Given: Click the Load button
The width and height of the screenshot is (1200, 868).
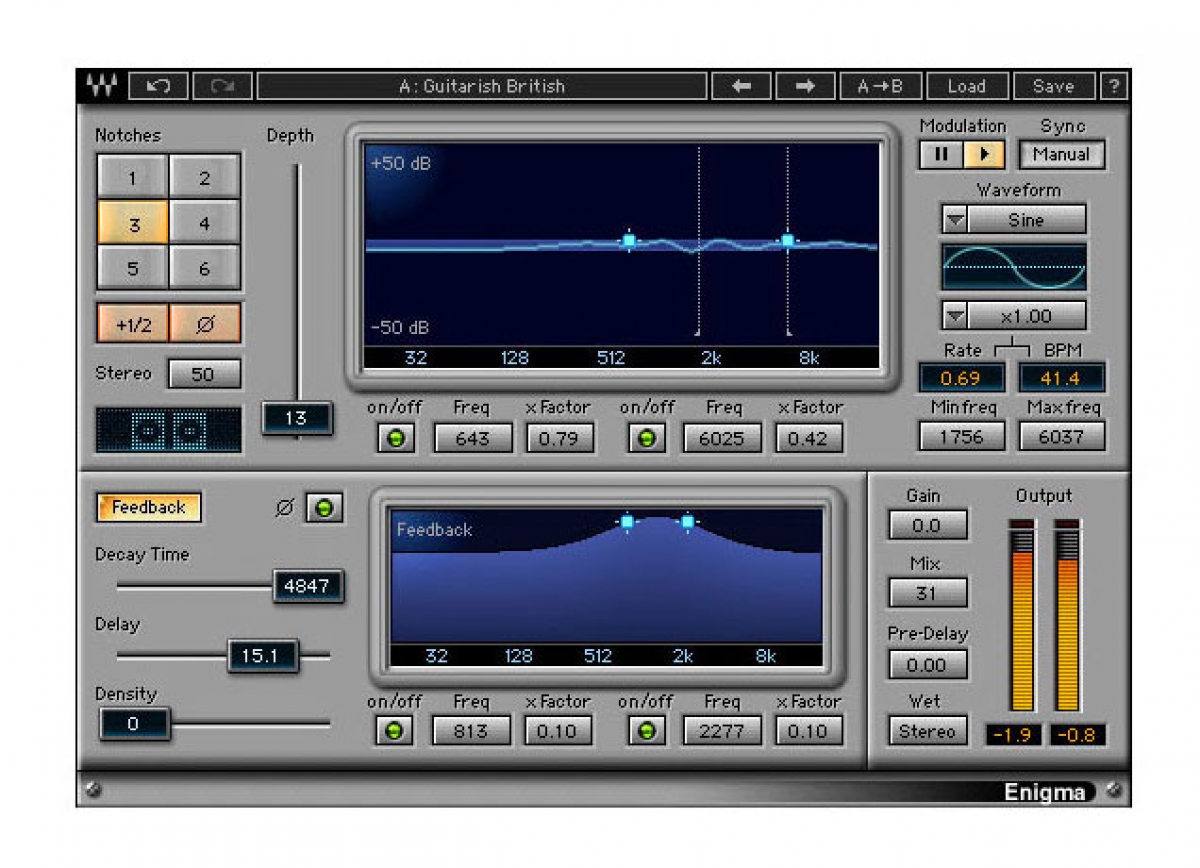Looking at the screenshot, I should [967, 86].
